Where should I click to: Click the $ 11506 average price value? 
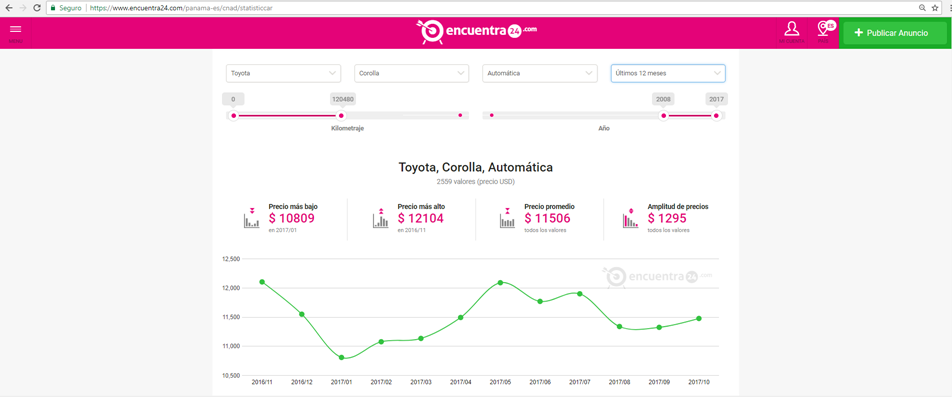[x=548, y=219]
